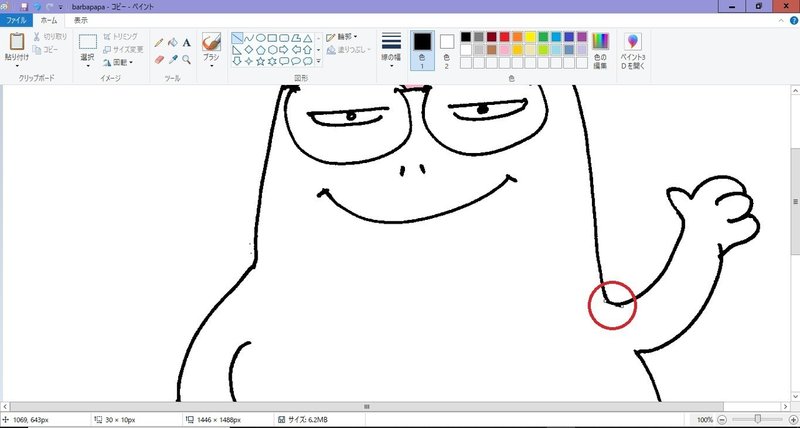Screen dimensions: 800x428
Task: Expand the shapes gallery with the bottom arrow
Action: [318, 62]
